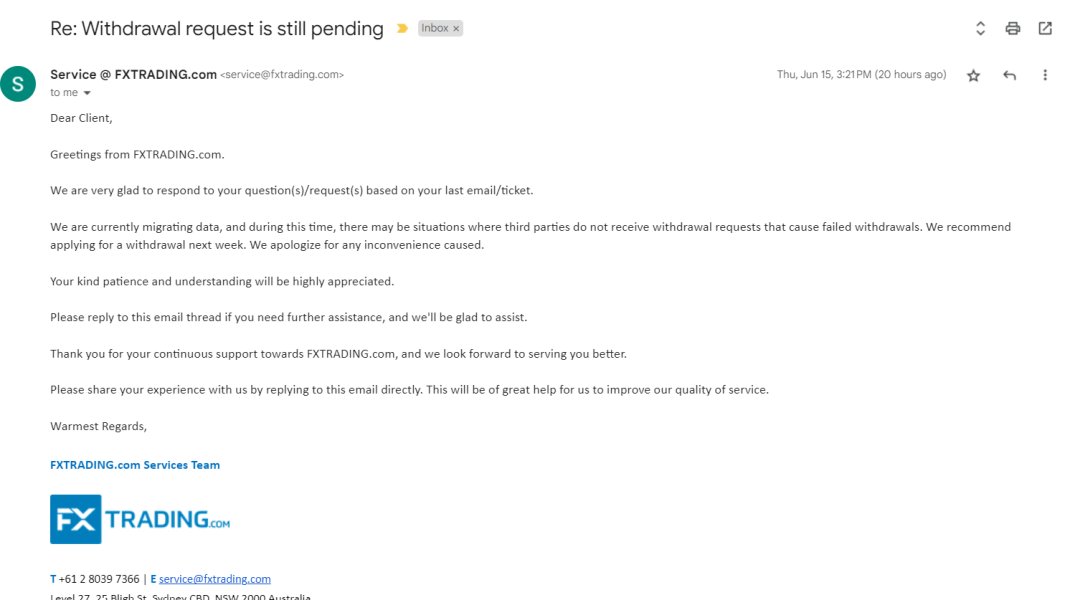Image resolution: width=1065 pixels, height=600 pixels.
Task: Click the Thu, Jun 15 timestamp
Action: click(x=861, y=75)
